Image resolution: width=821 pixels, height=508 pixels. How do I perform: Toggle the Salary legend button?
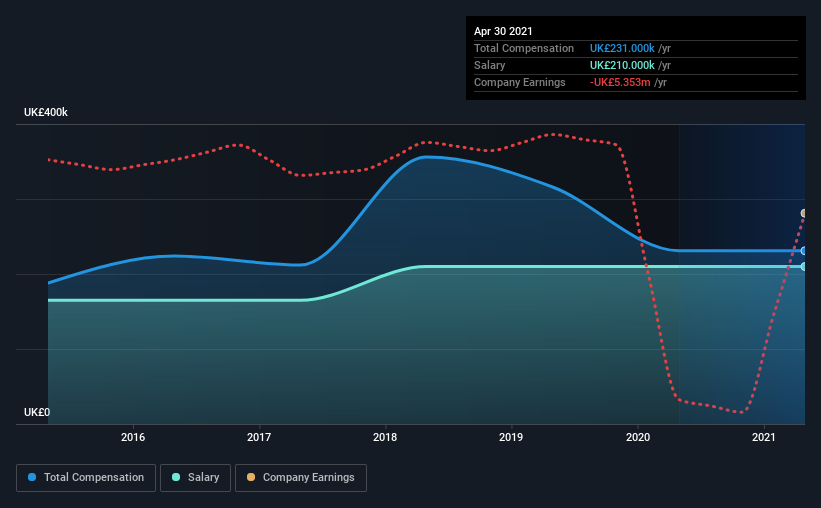pyautogui.click(x=195, y=478)
